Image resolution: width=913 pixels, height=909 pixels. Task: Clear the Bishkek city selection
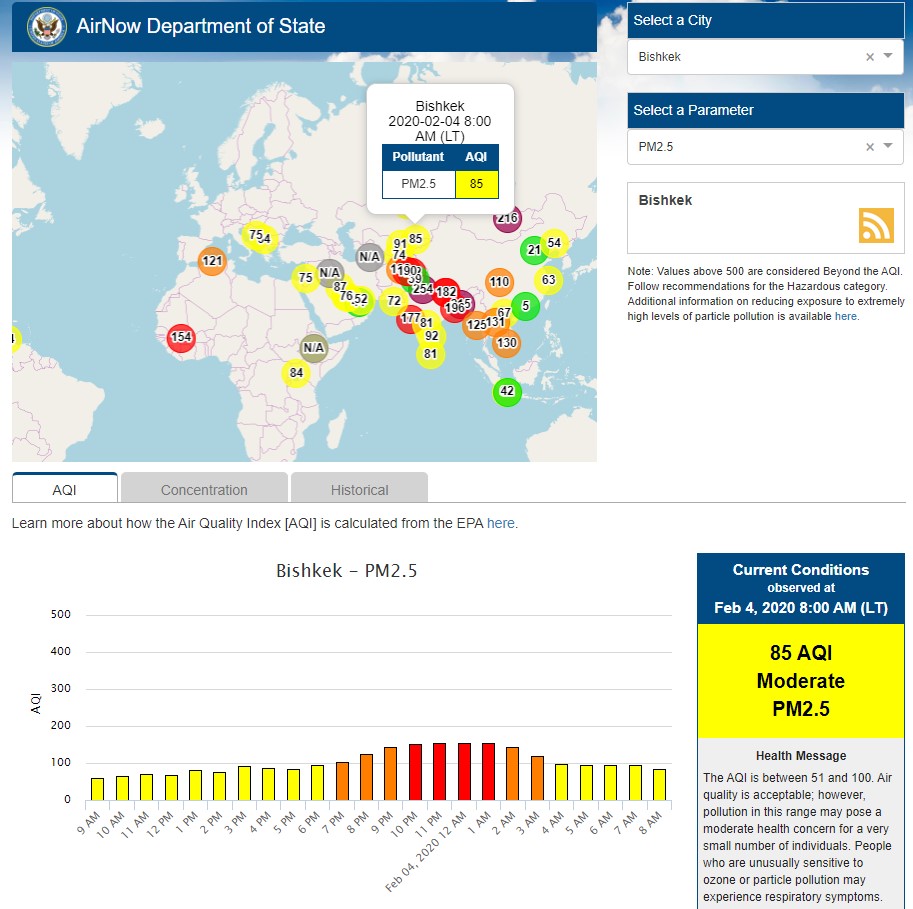pyautogui.click(x=869, y=57)
